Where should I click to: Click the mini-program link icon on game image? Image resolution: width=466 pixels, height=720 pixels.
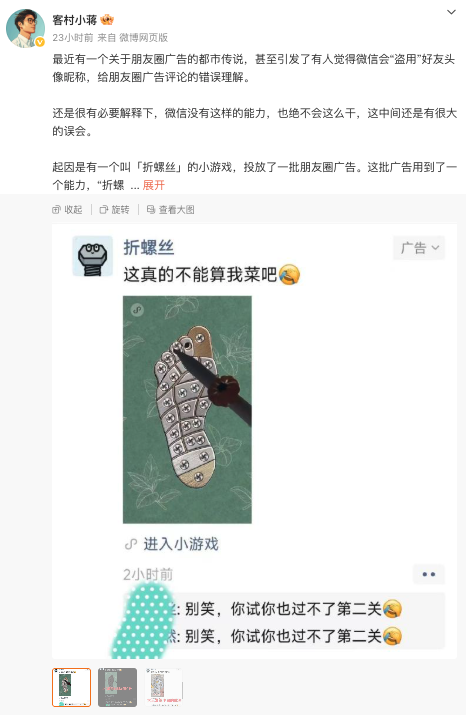tap(137, 310)
